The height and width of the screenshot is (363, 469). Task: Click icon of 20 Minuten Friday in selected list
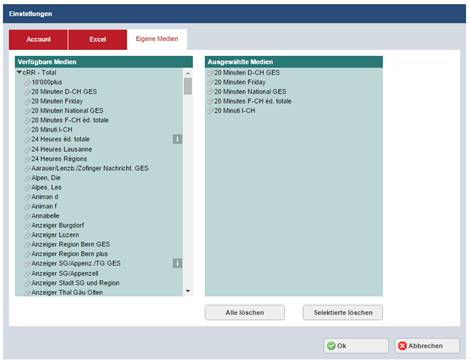pyautogui.click(x=210, y=82)
